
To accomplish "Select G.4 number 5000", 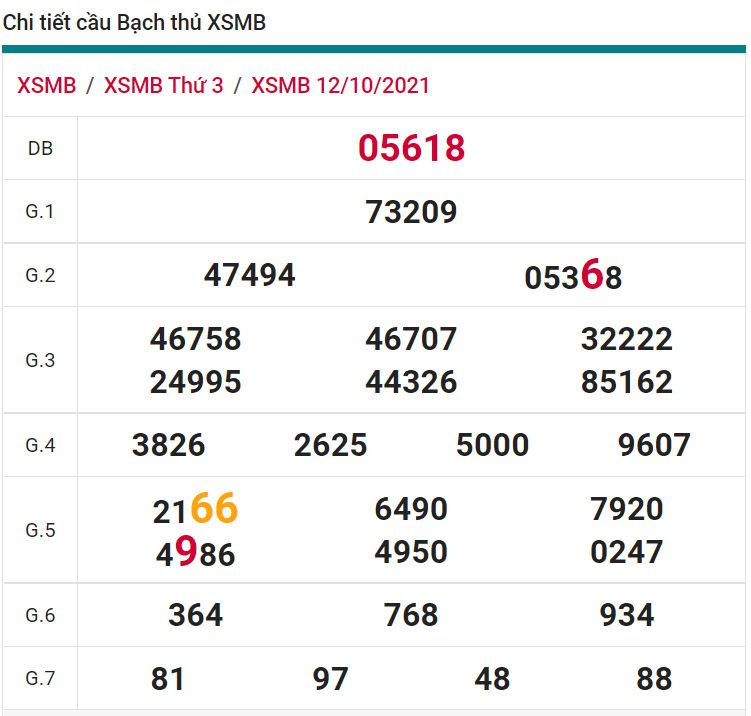I will (492, 445).
